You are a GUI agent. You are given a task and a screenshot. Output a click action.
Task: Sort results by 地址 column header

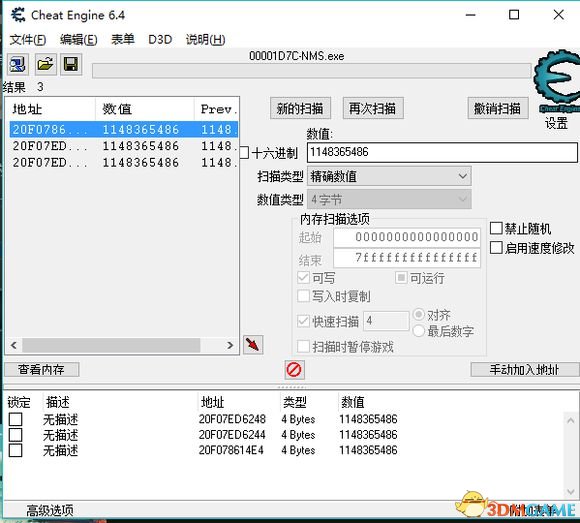coord(51,109)
